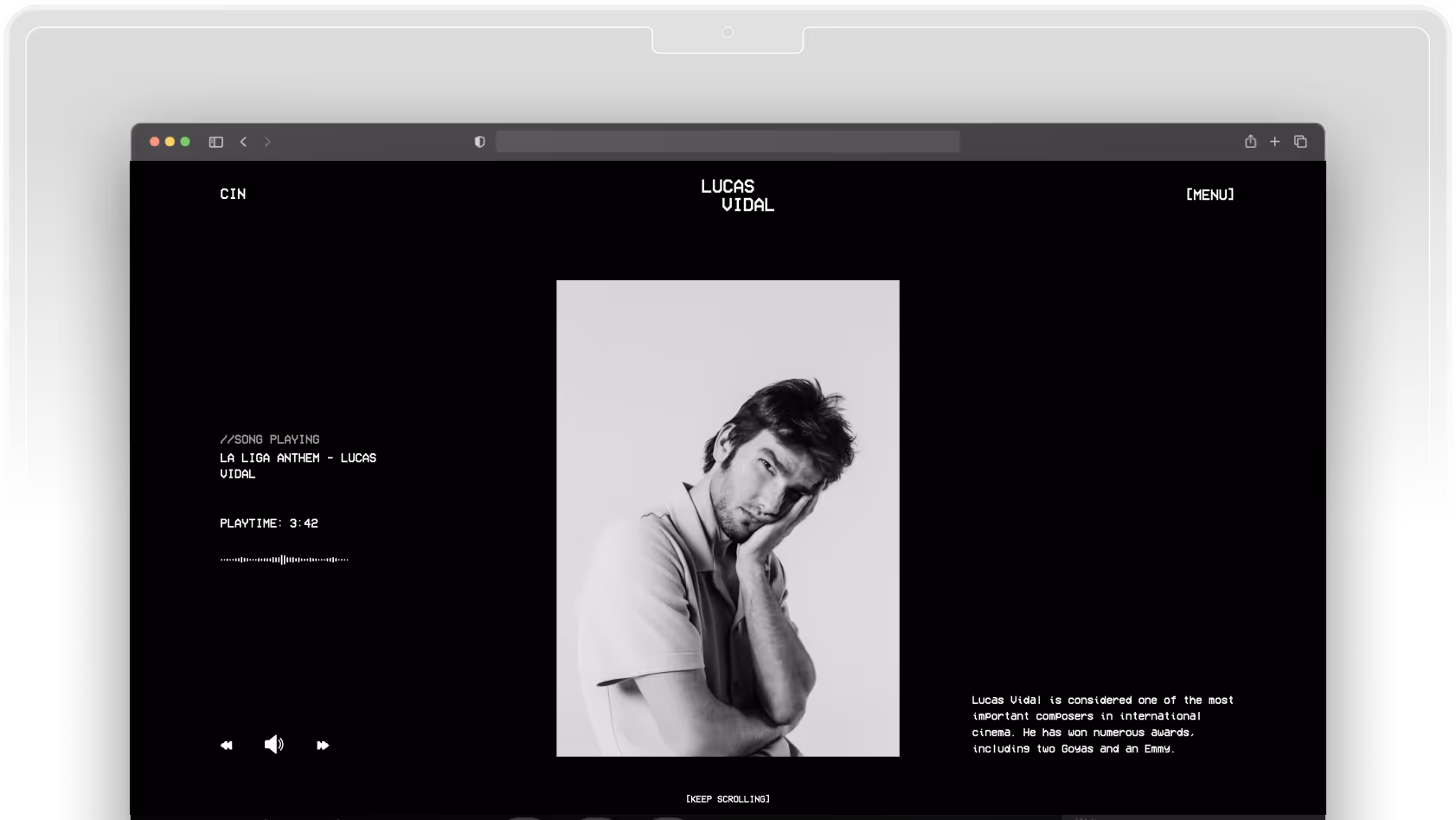Click the browser forward arrow

pos(267,142)
